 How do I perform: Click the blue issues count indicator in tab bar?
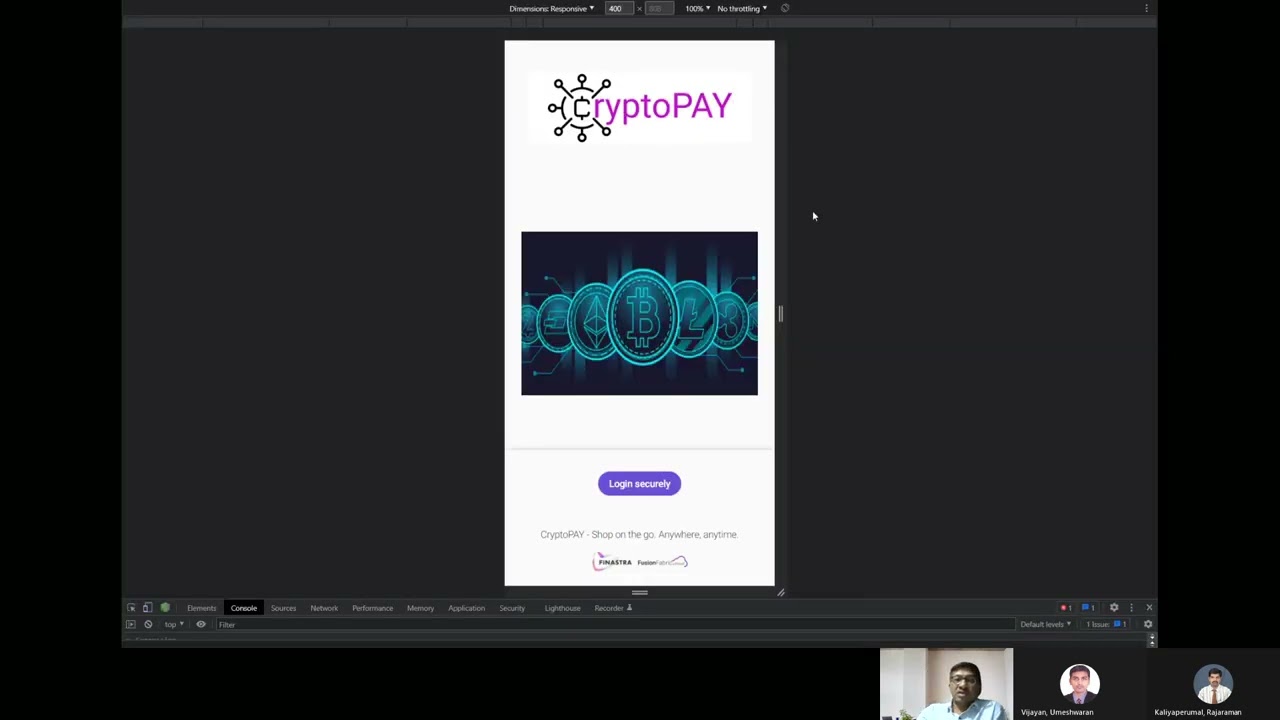tap(1088, 608)
